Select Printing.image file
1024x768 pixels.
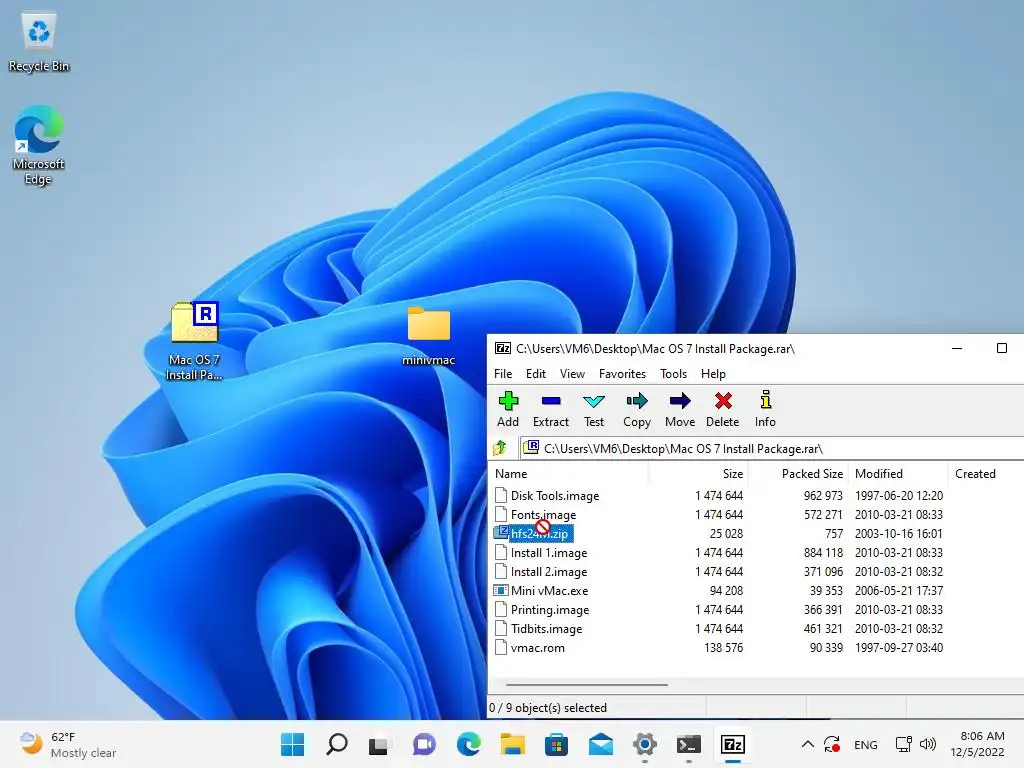pyautogui.click(x=550, y=609)
